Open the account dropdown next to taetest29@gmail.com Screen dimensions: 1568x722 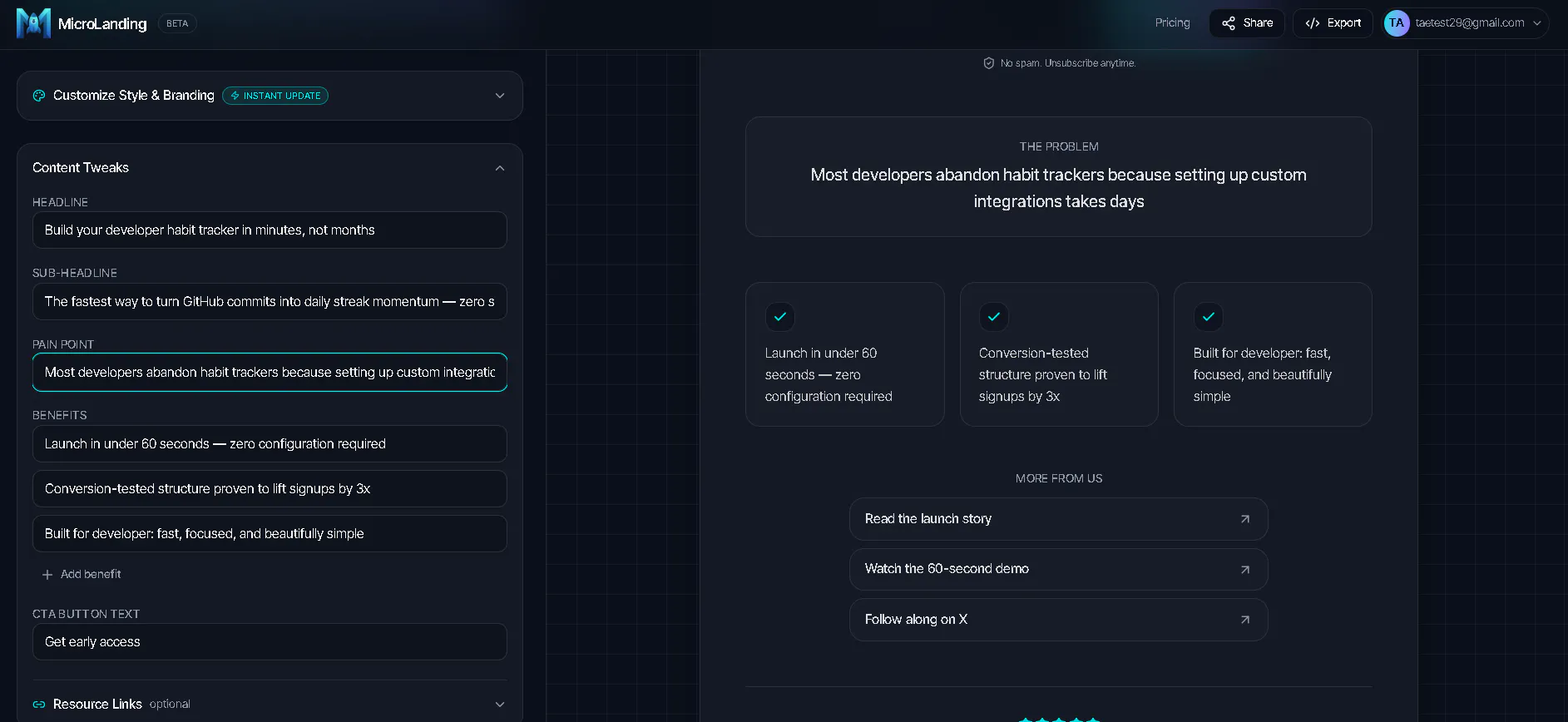(1537, 23)
